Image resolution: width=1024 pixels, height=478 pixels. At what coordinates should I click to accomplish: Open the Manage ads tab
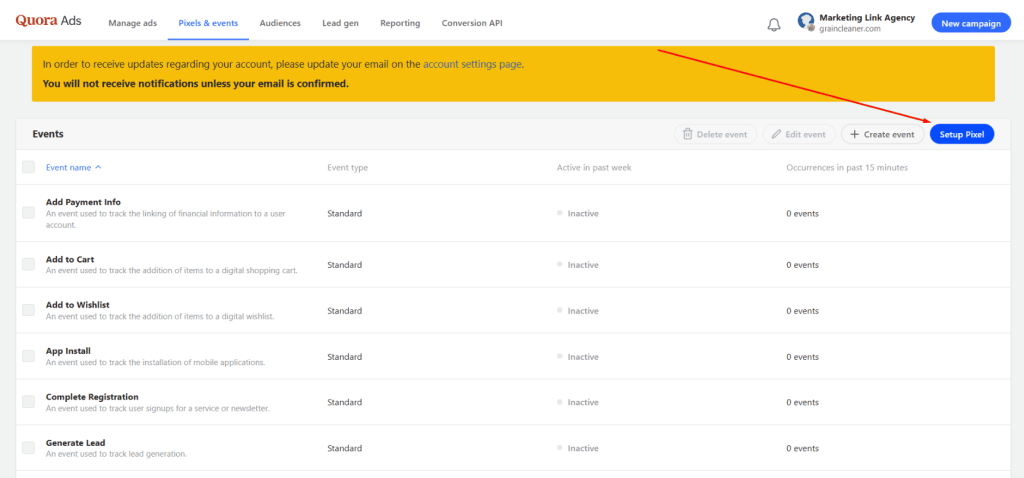click(x=135, y=23)
